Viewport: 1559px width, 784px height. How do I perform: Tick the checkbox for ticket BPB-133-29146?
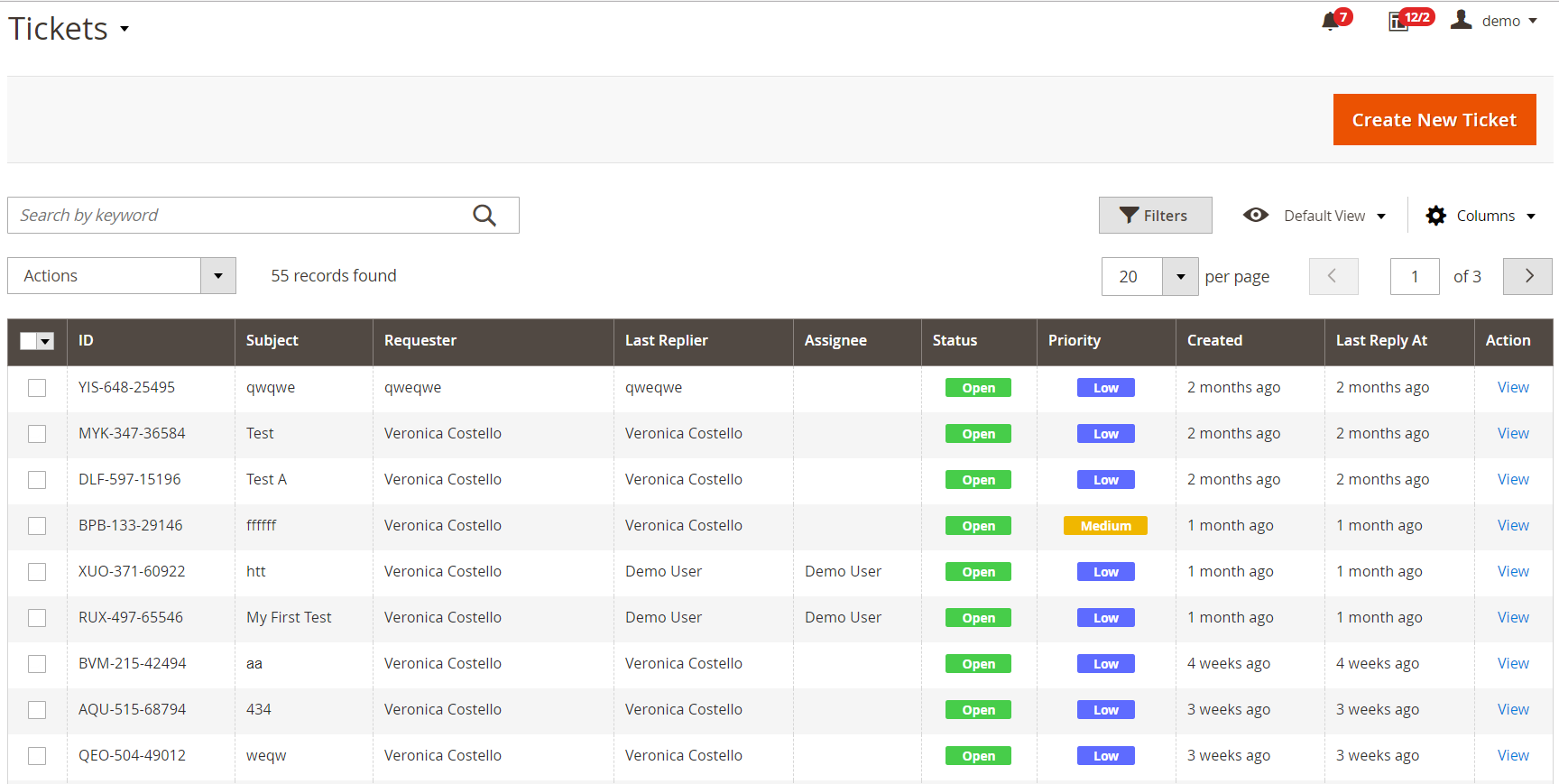click(x=37, y=526)
